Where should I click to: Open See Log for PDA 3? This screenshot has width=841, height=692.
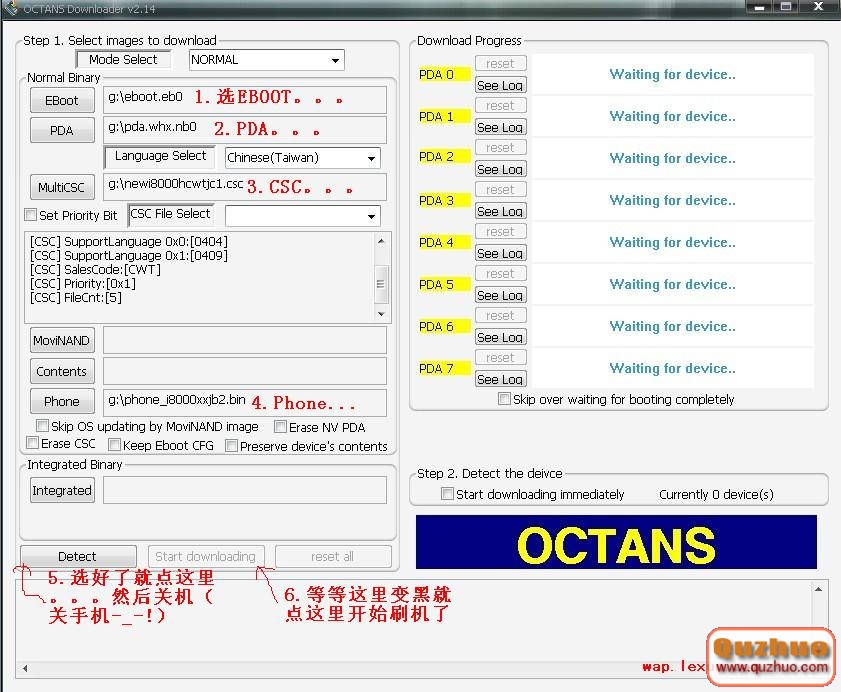tap(500, 211)
